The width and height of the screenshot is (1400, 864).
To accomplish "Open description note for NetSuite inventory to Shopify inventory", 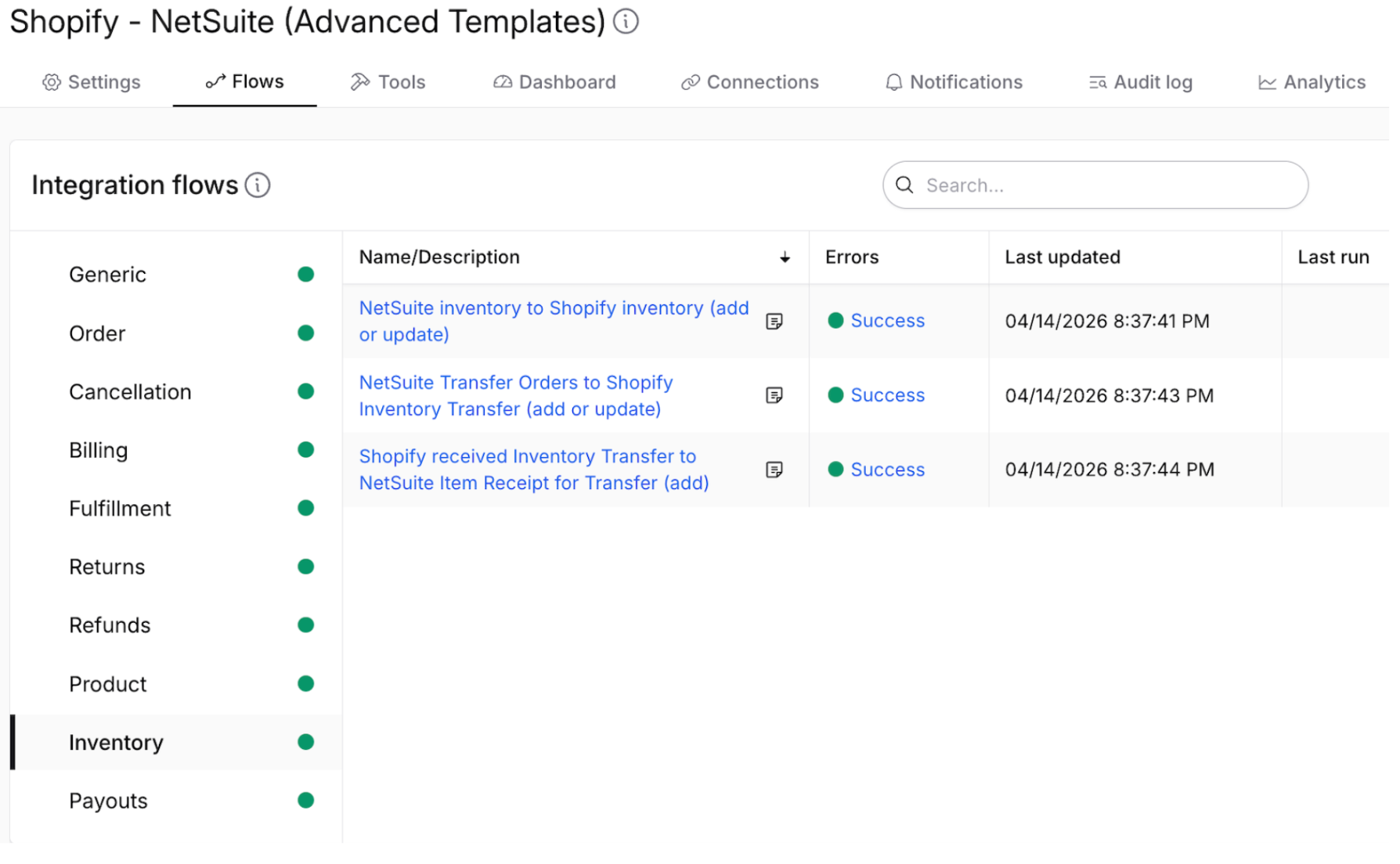I will (774, 322).
